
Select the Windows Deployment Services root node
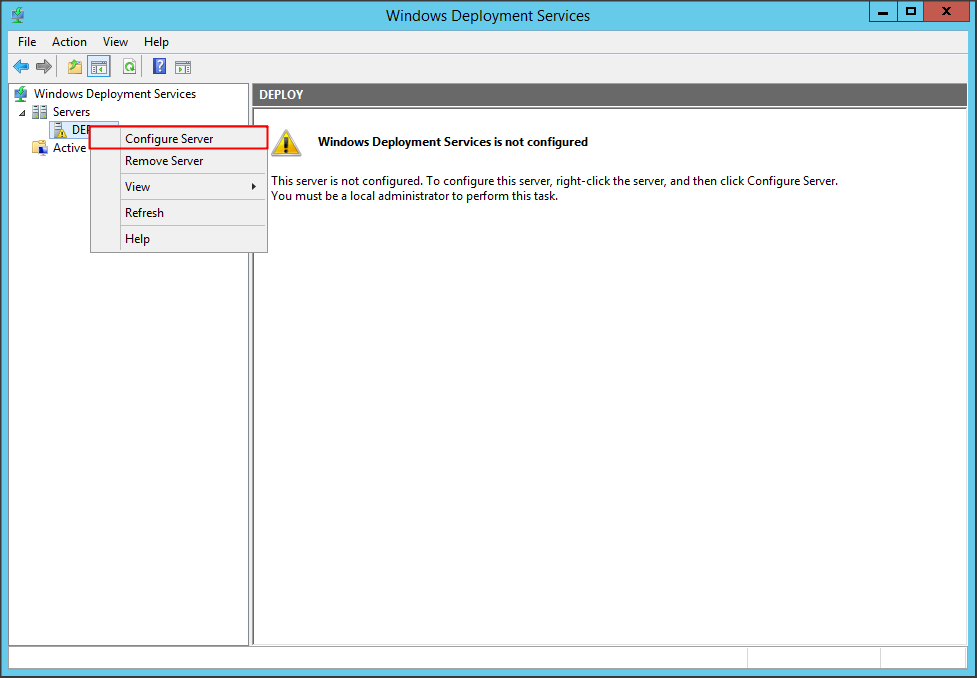pyautogui.click(x=114, y=94)
